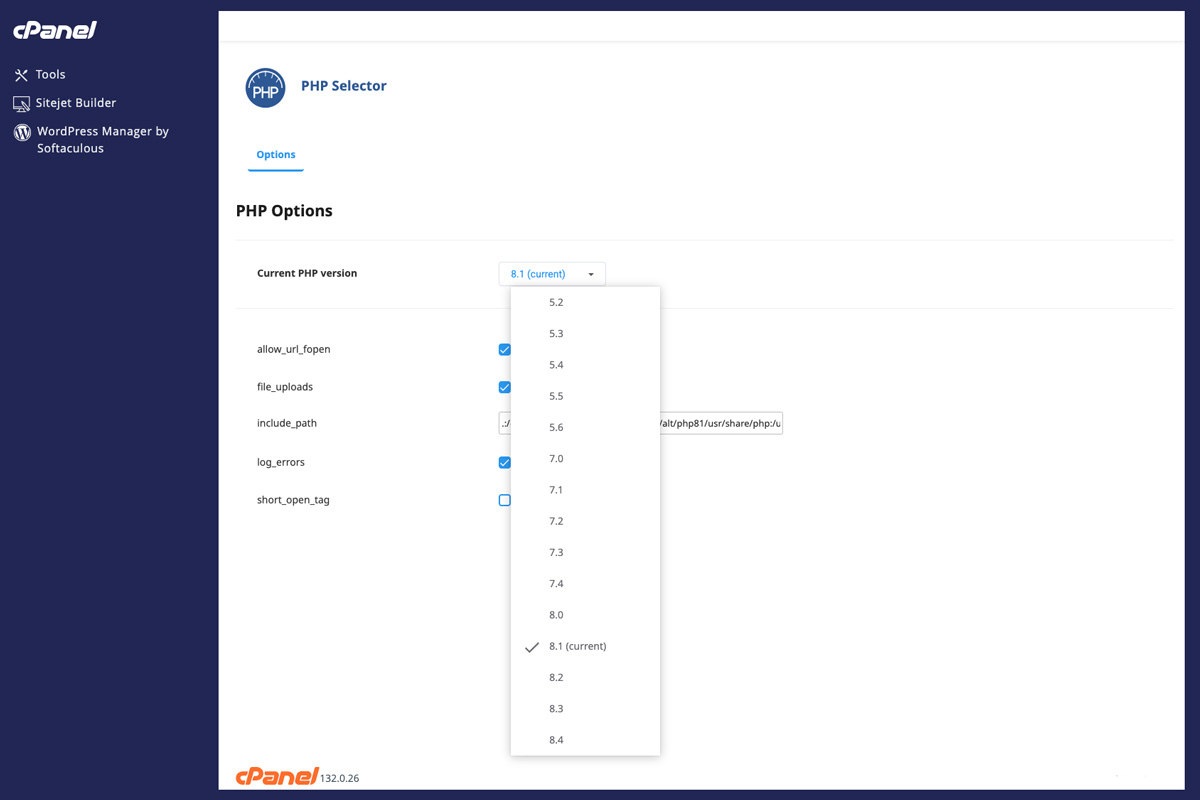Enable the short_open_tag checkbox
The height and width of the screenshot is (800, 1200).
505,500
